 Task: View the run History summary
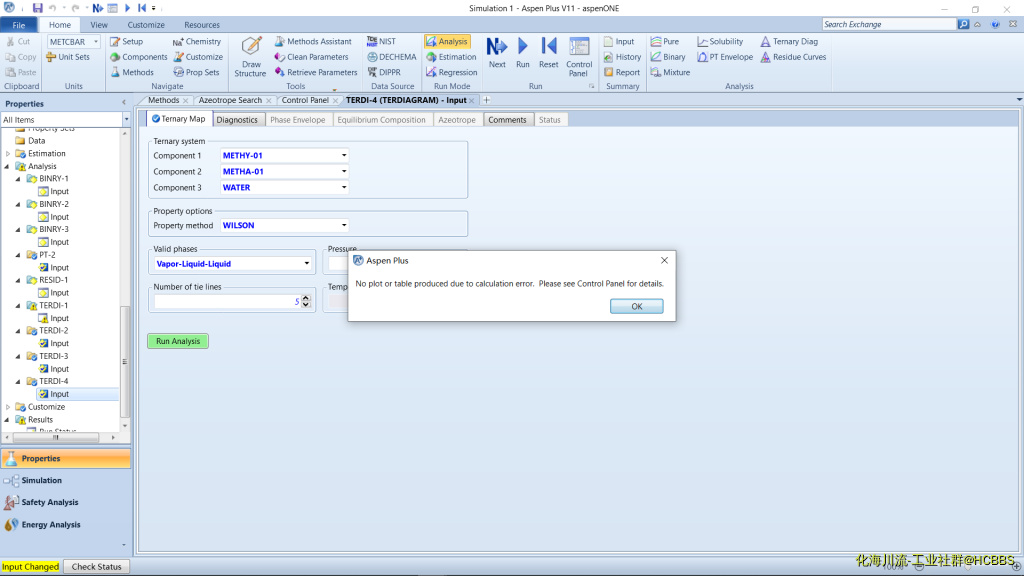click(622, 57)
